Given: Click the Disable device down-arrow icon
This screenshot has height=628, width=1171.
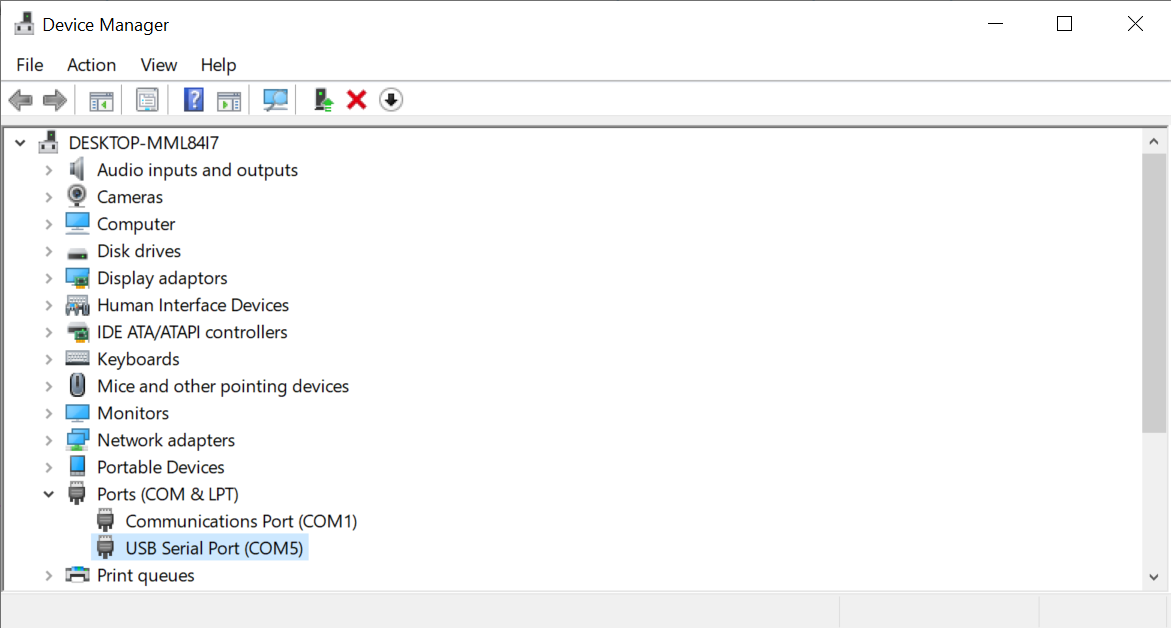Looking at the screenshot, I should coord(391,100).
